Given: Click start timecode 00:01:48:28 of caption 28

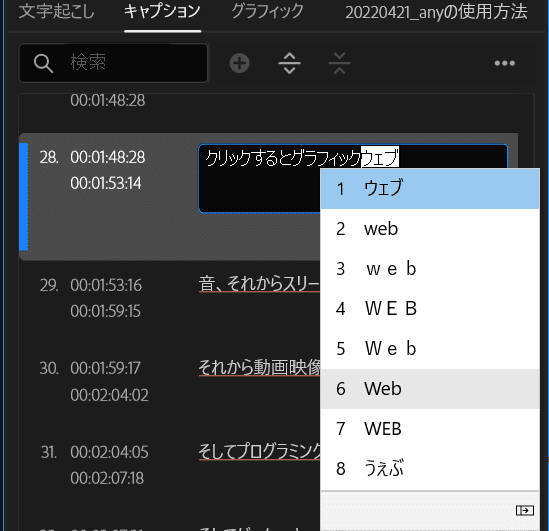Looking at the screenshot, I should [x=107, y=157].
